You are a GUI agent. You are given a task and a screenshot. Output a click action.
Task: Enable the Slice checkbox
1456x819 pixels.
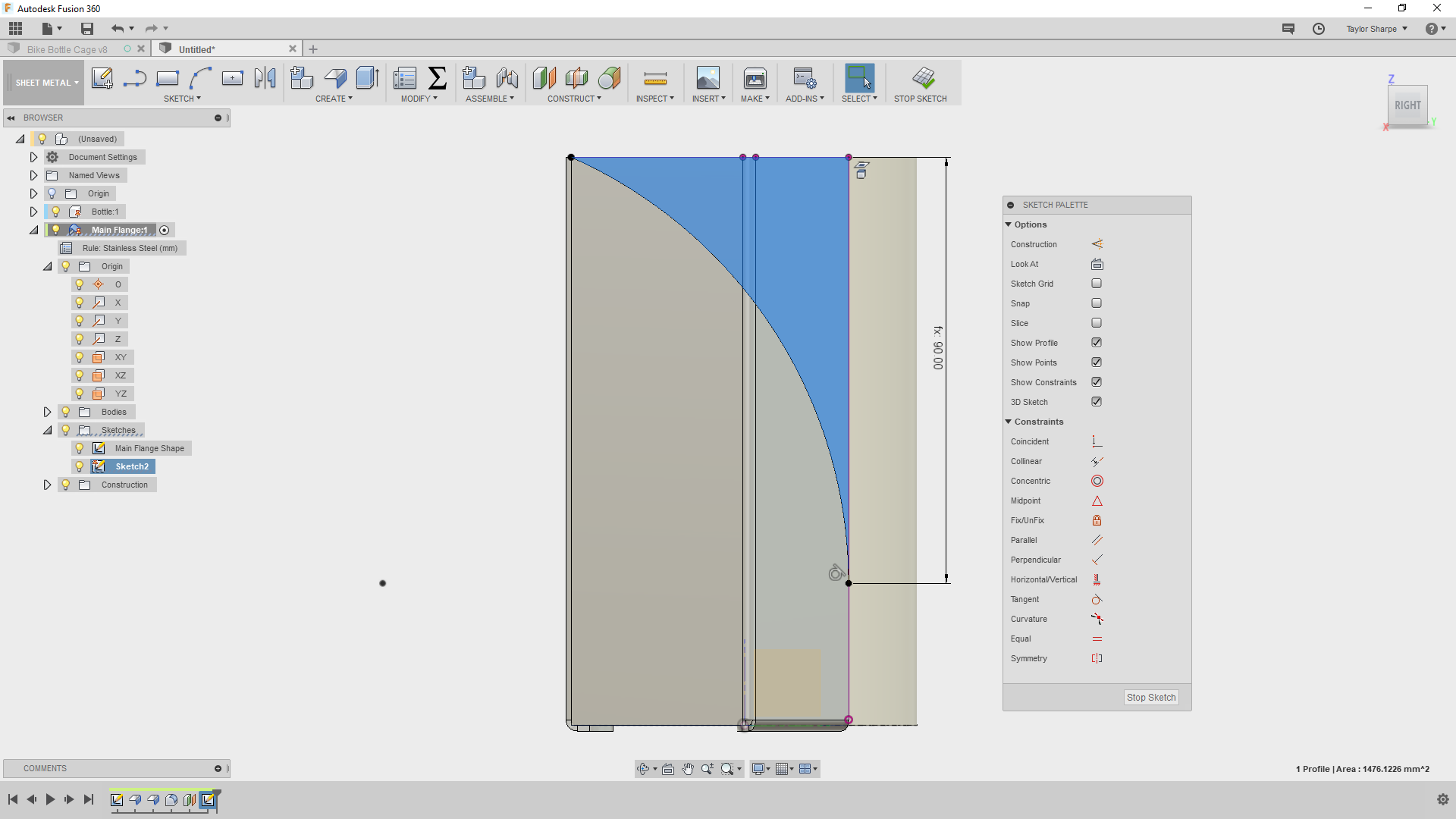pyautogui.click(x=1097, y=323)
